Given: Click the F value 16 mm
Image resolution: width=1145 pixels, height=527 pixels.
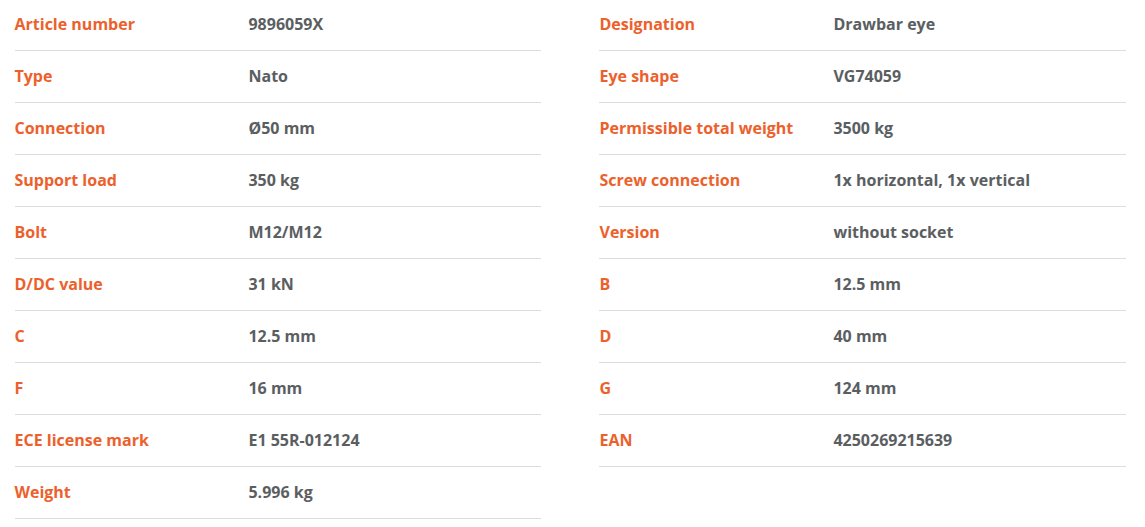Looking at the screenshot, I should (x=275, y=388).
